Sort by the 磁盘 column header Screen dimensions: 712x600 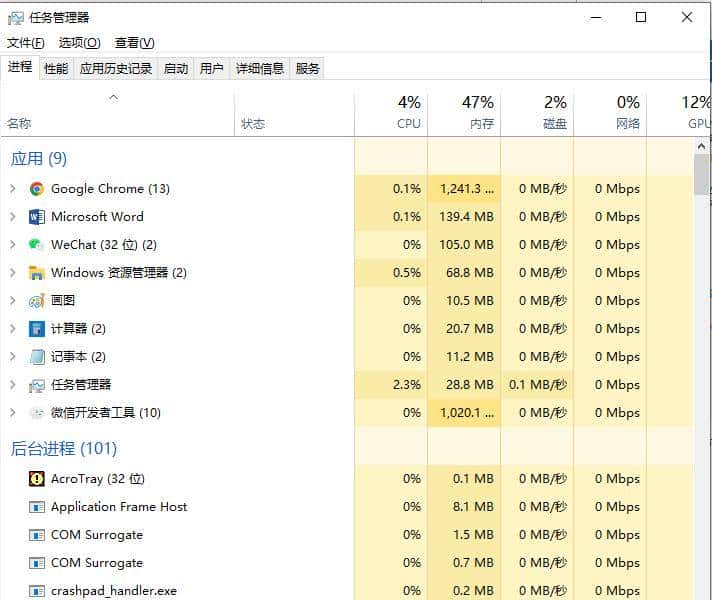(x=537, y=114)
